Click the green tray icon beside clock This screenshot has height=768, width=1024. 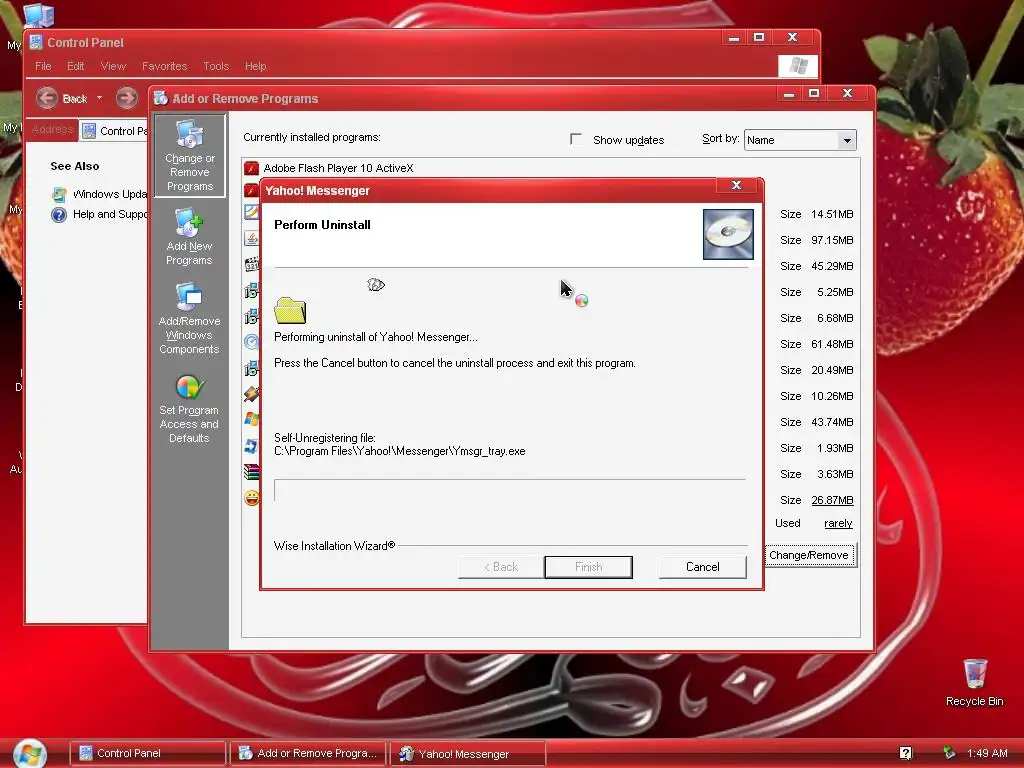tap(949, 753)
